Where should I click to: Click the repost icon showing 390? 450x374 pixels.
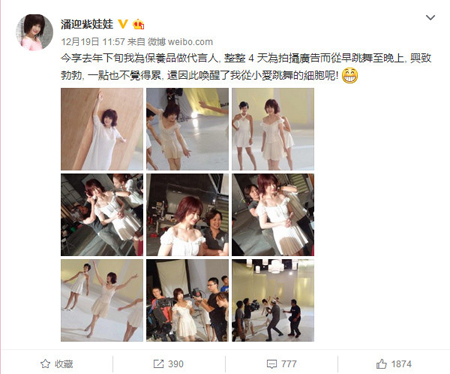coord(168,364)
